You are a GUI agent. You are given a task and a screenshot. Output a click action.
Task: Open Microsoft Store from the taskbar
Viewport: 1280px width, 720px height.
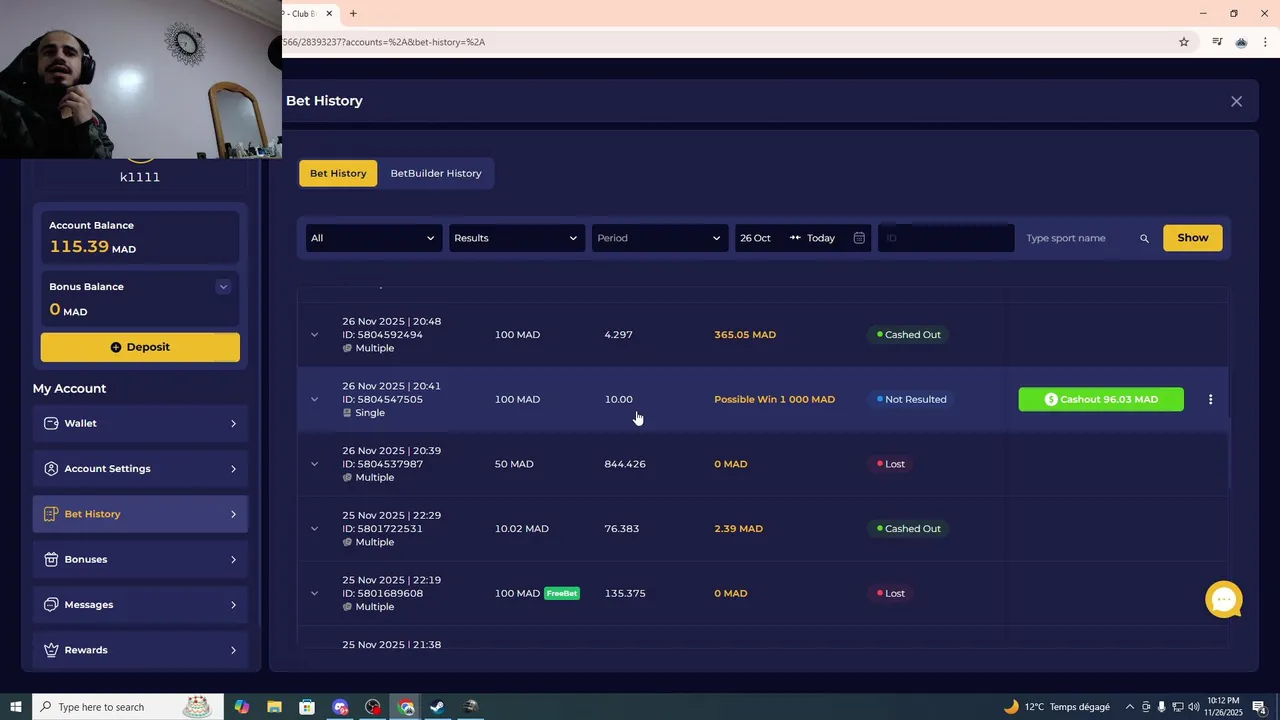click(307, 707)
